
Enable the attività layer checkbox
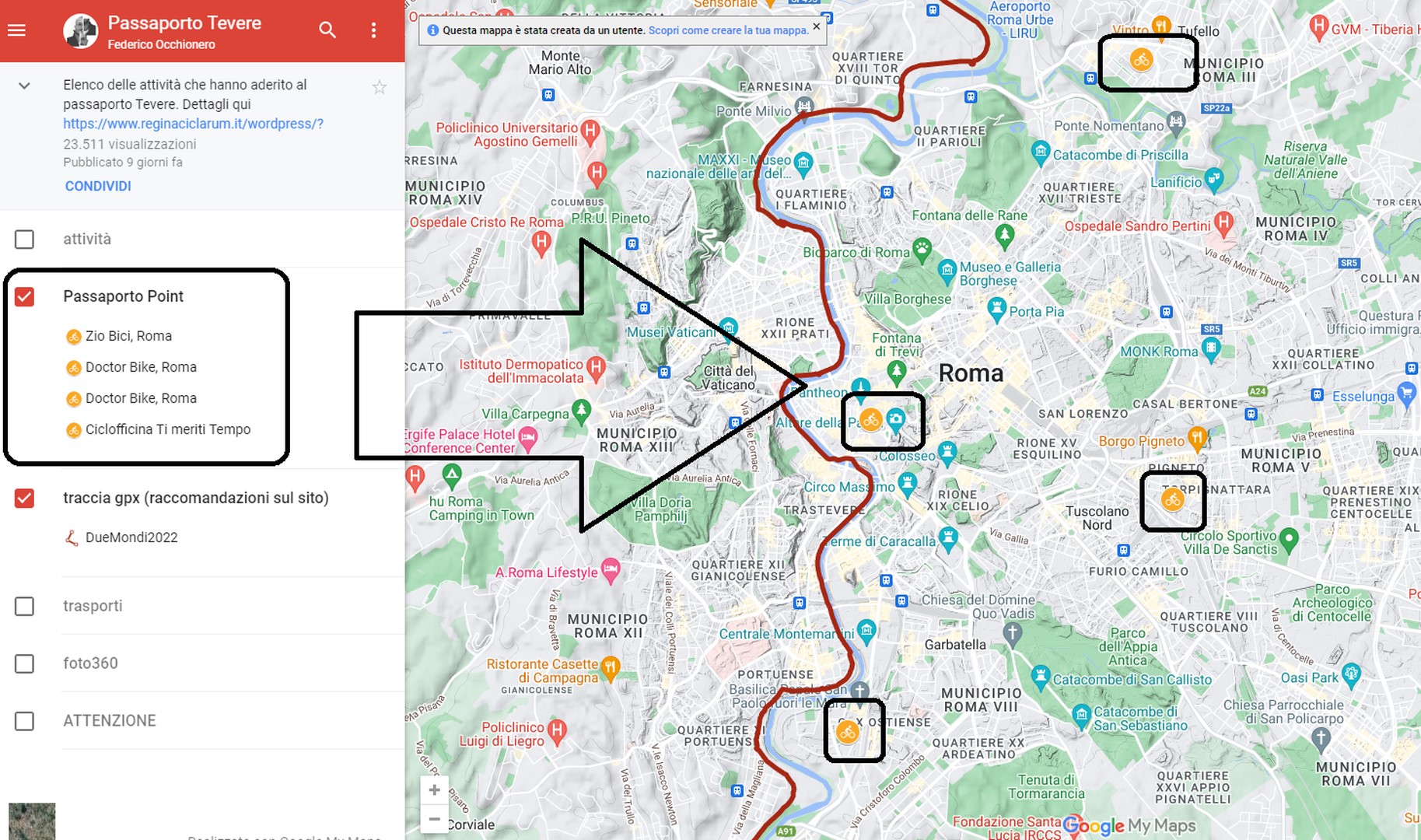click(24, 239)
